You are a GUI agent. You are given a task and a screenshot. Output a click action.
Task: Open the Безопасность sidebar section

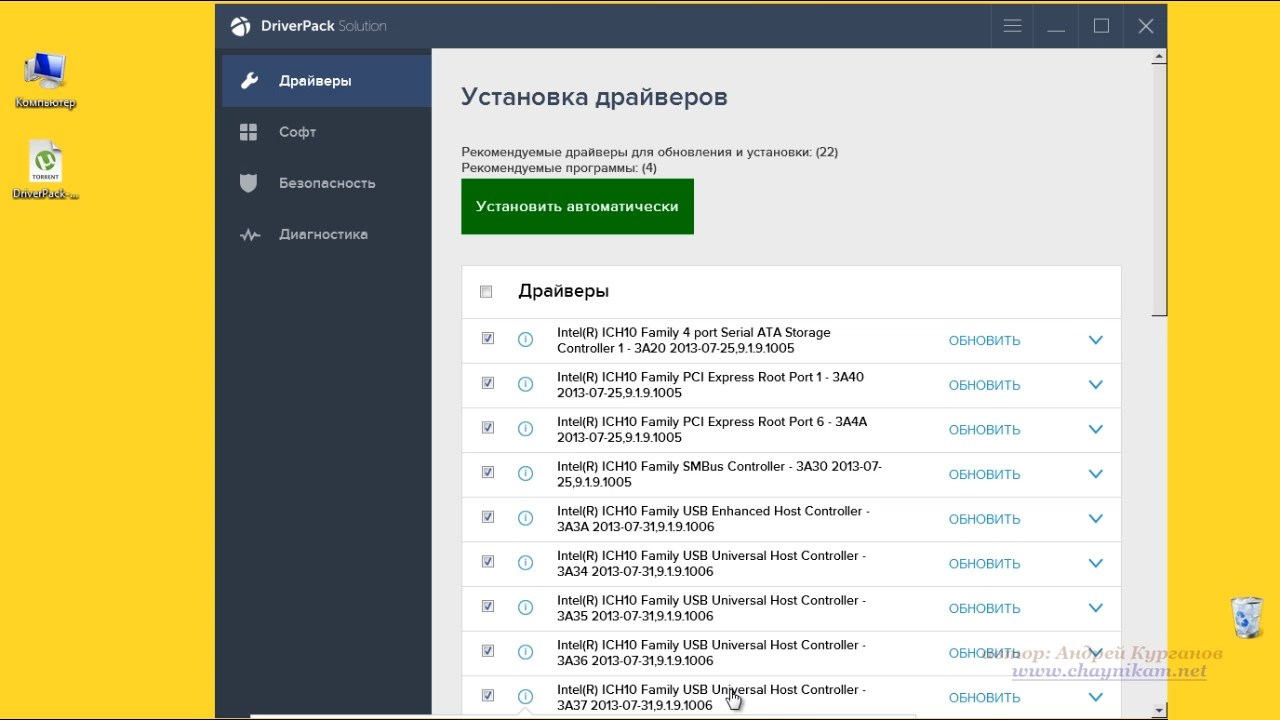pyautogui.click(x=327, y=183)
